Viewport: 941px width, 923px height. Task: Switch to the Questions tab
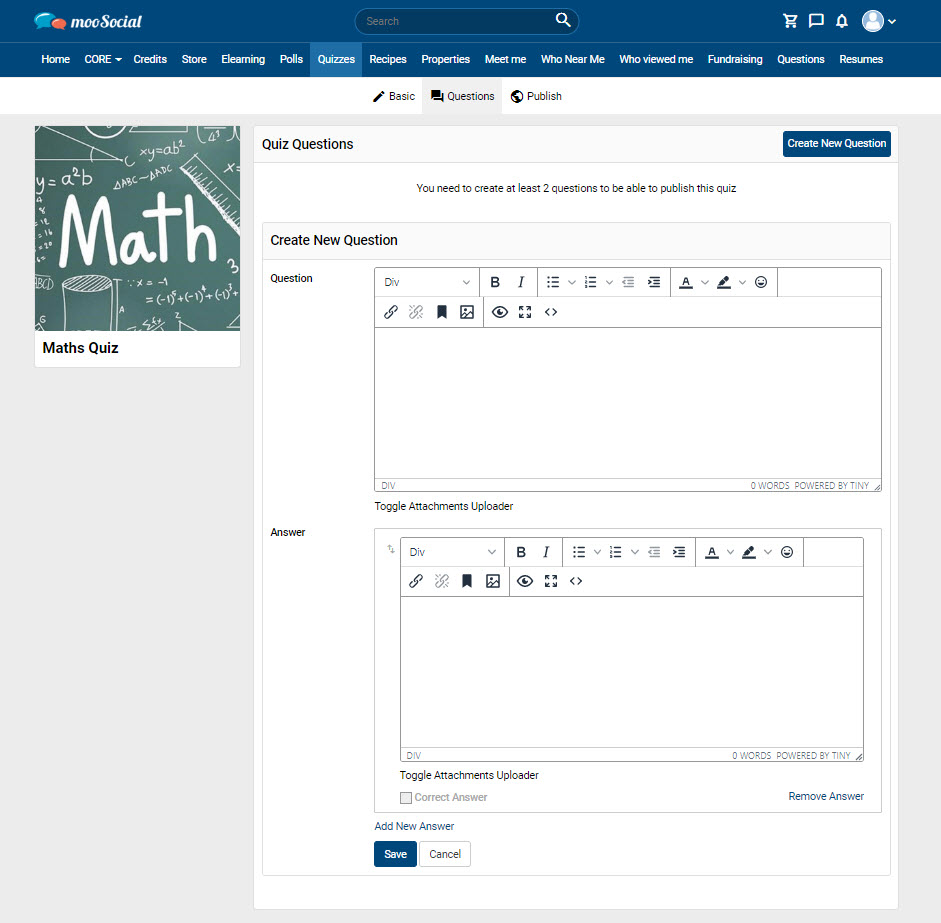[462, 96]
